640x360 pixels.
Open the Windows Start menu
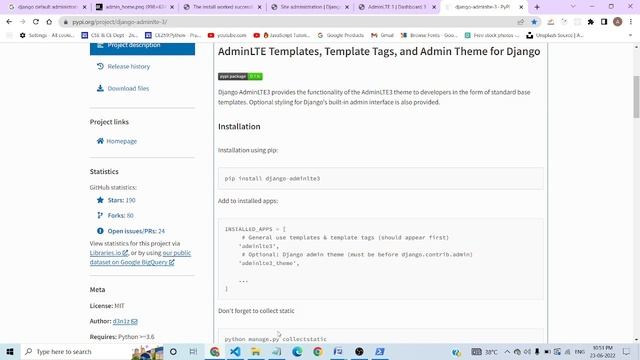[10, 351]
